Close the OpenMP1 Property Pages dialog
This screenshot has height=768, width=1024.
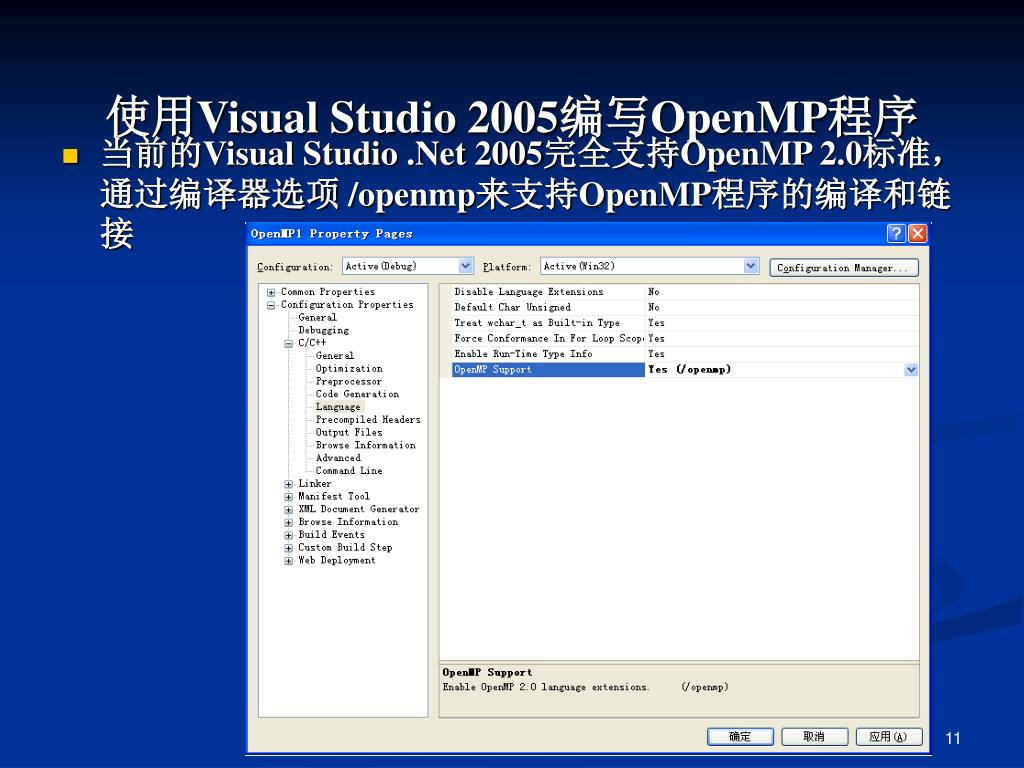(x=917, y=234)
